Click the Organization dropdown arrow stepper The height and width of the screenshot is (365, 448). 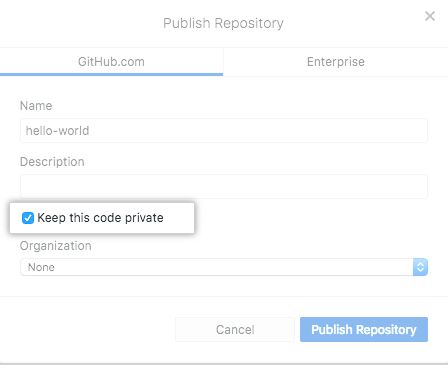click(420, 267)
